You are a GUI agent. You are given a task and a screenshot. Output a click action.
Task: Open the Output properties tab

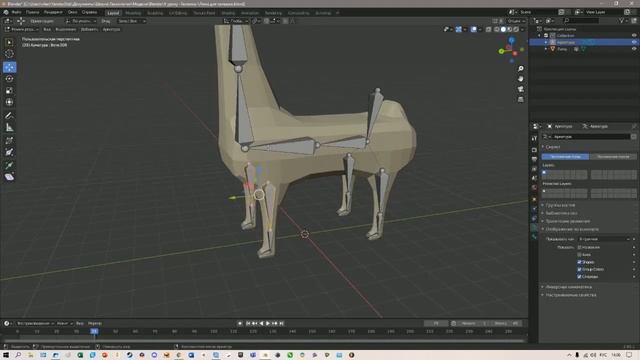(534, 159)
